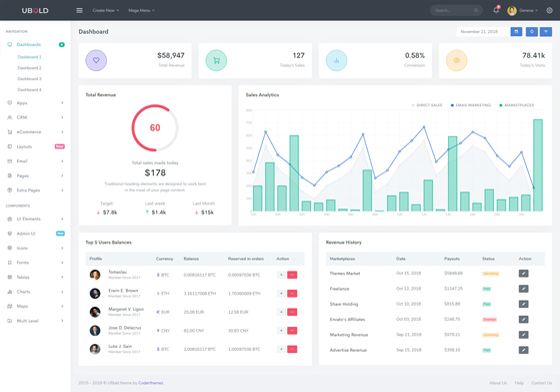Click the blue calendar button beside date field
The height and width of the screenshot is (392, 560).
(516, 32)
